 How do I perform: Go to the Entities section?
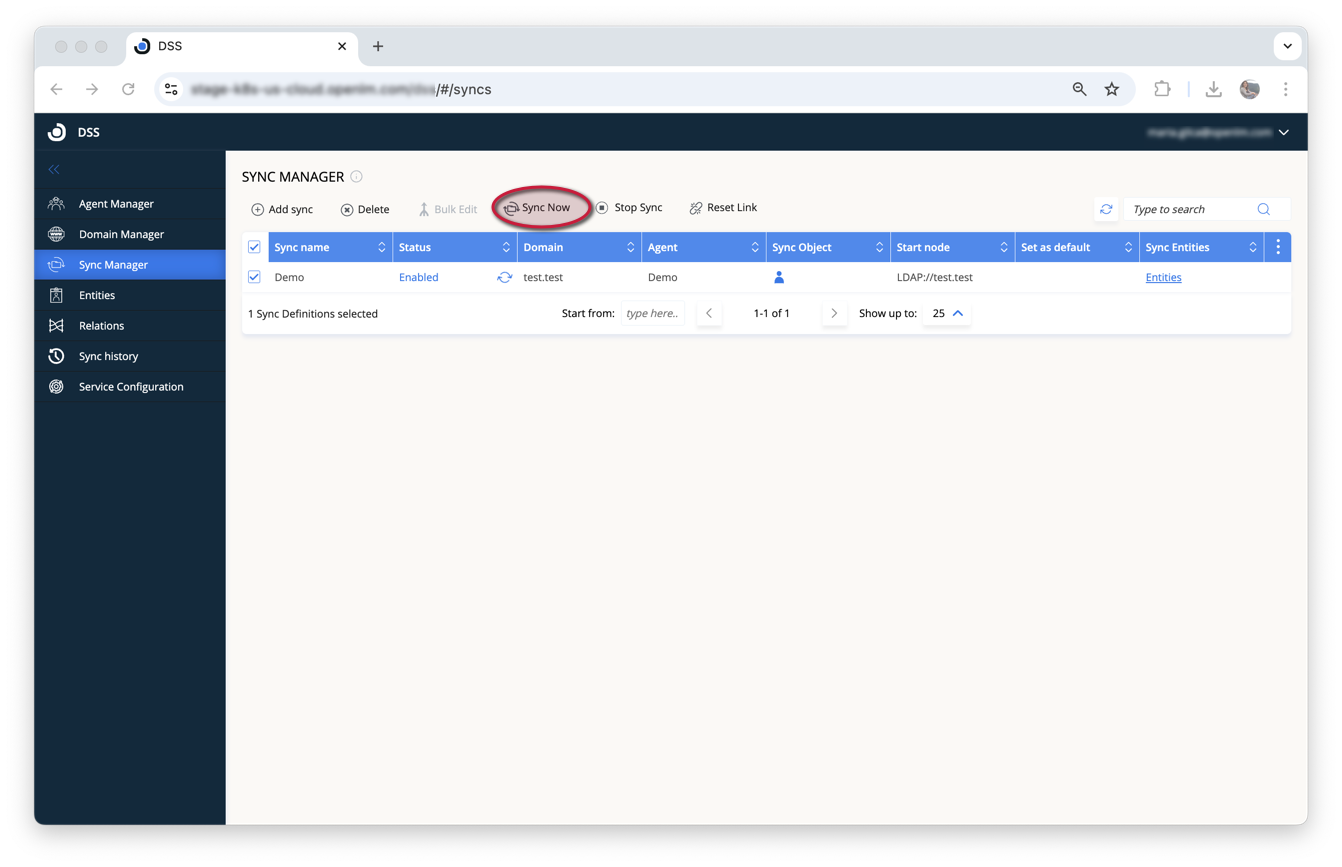click(x=95, y=295)
